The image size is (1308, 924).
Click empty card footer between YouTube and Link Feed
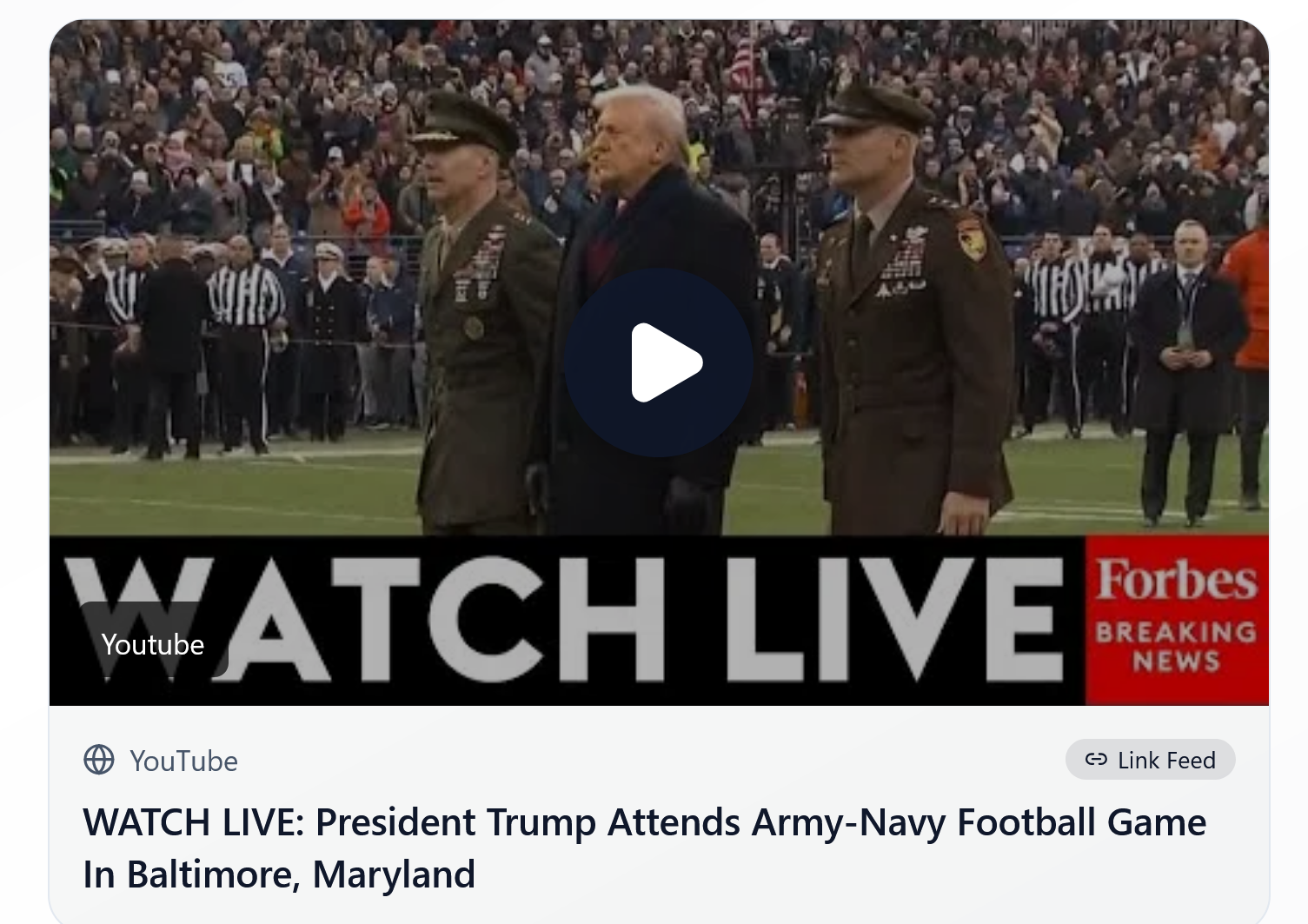point(652,761)
